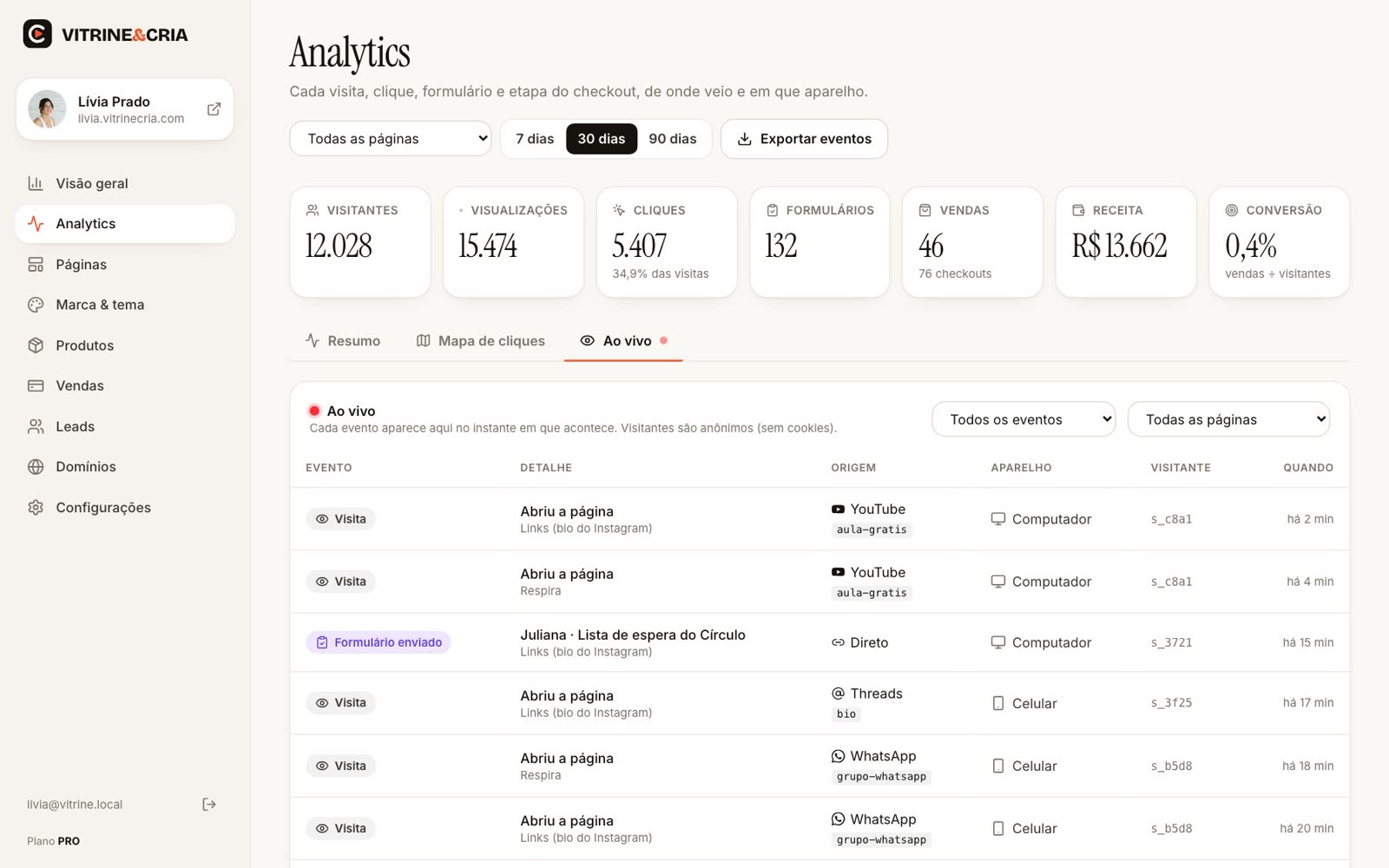Click visitor ID s_3721

(1171, 642)
